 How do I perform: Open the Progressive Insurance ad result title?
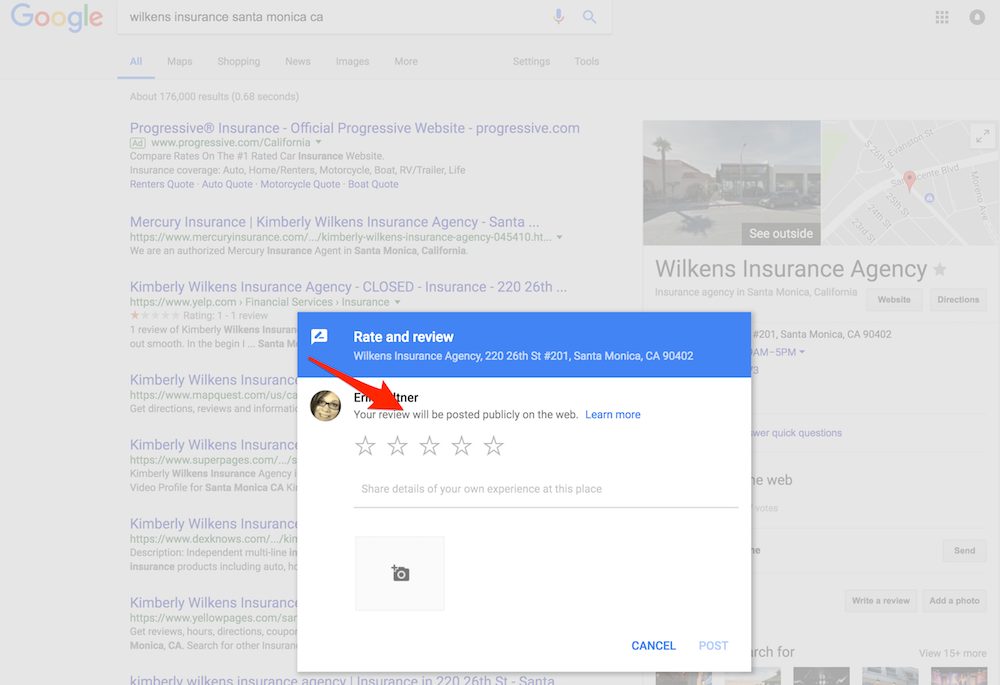[x=355, y=128]
